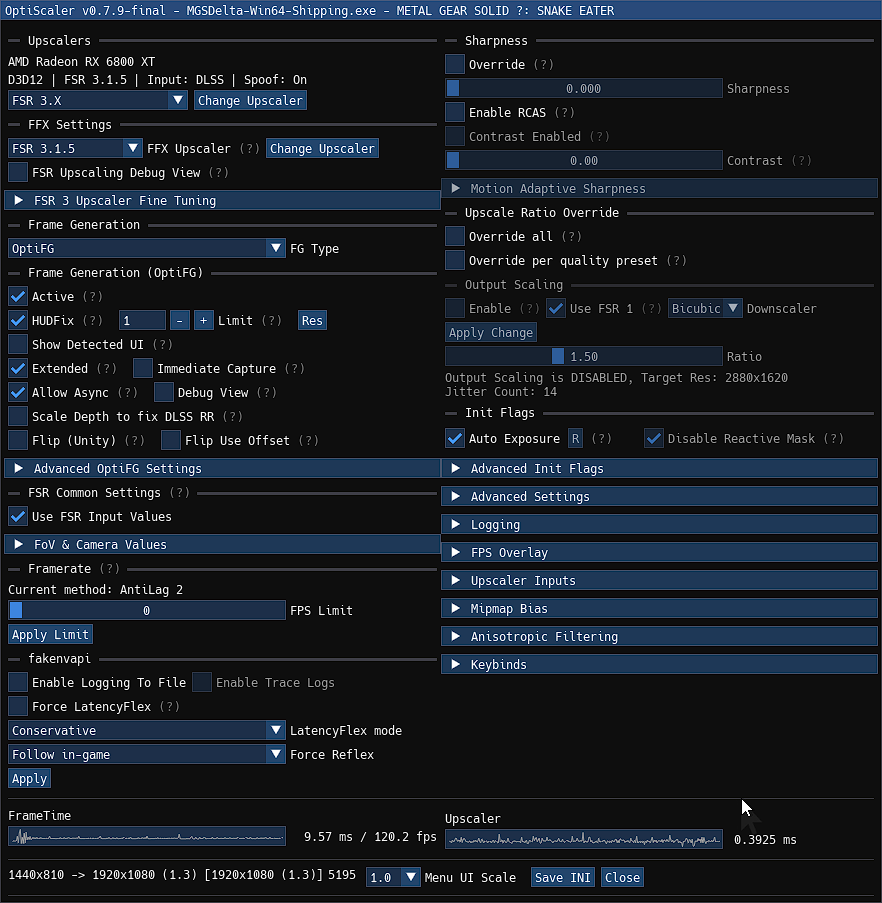
Task: Expand Anisotropic Filtering section
Action: pos(659,636)
